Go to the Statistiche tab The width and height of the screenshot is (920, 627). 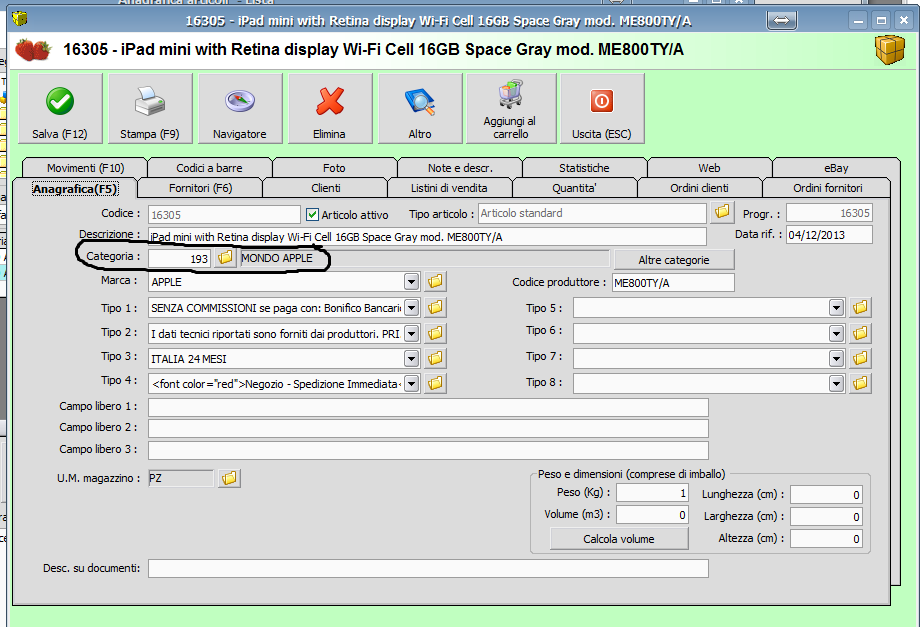[x=584, y=168]
